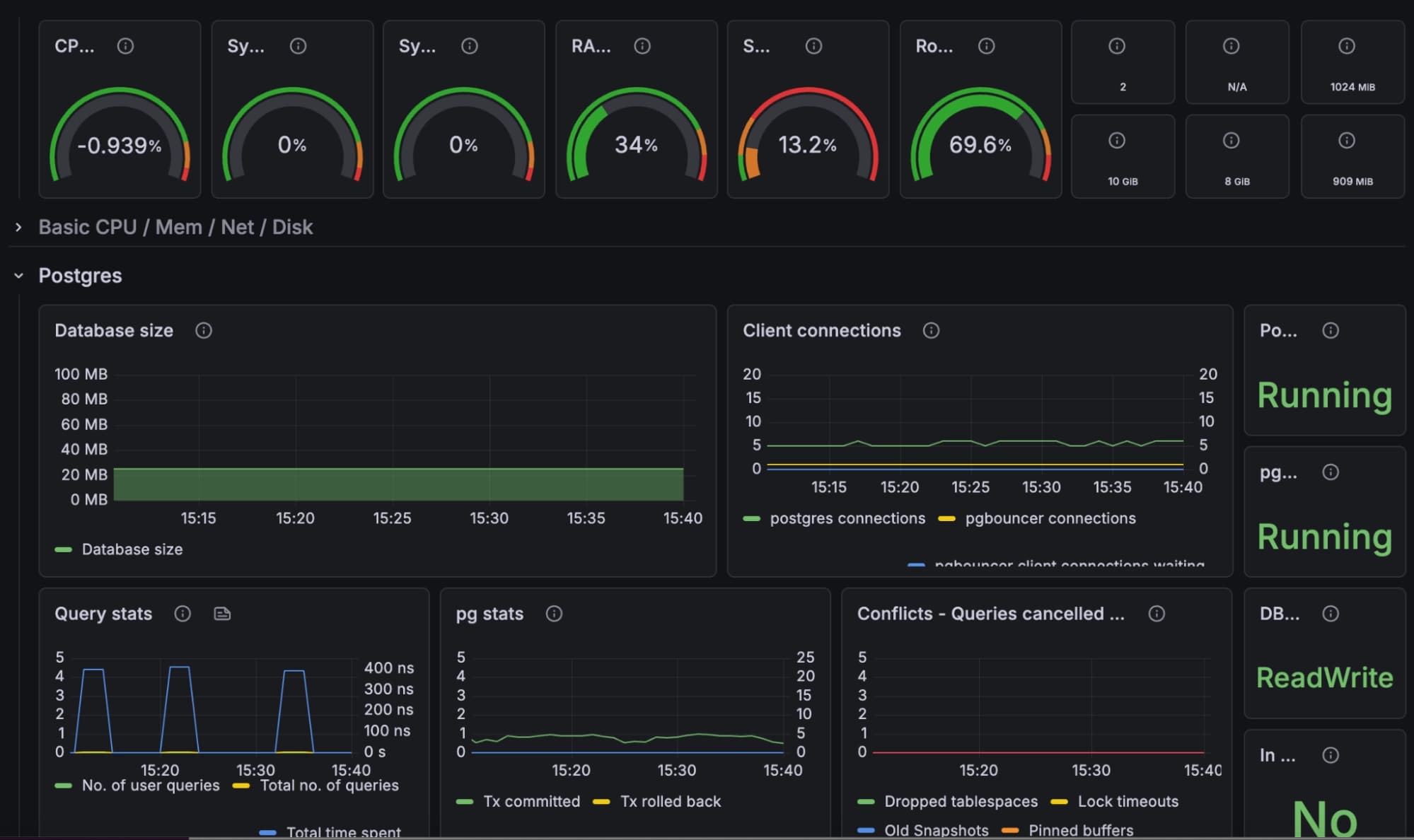Click info icon on pg... Running panel
This screenshot has width=1414, height=840.
click(1331, 472)
